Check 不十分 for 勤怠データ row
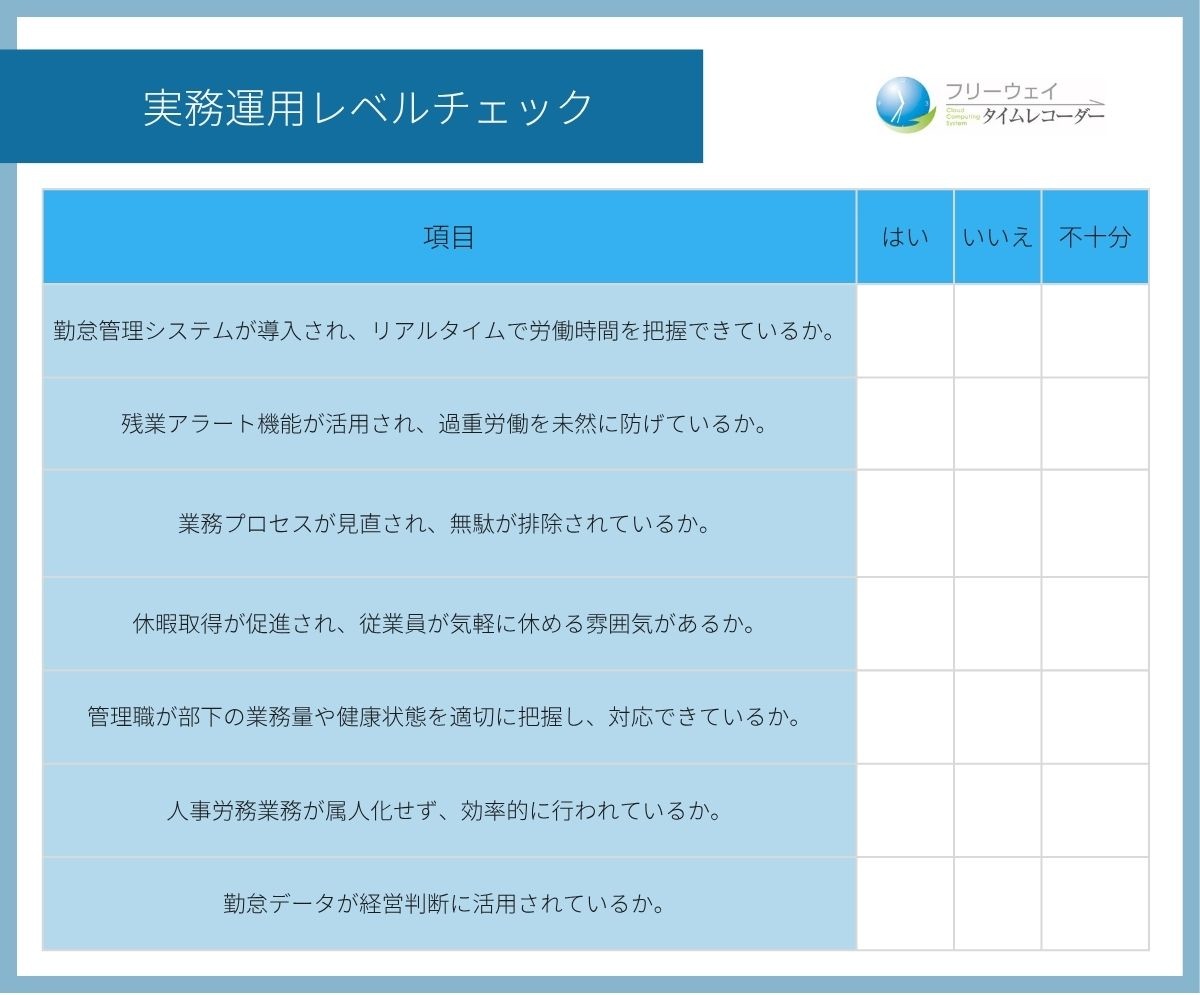 tap(1095, 904)
